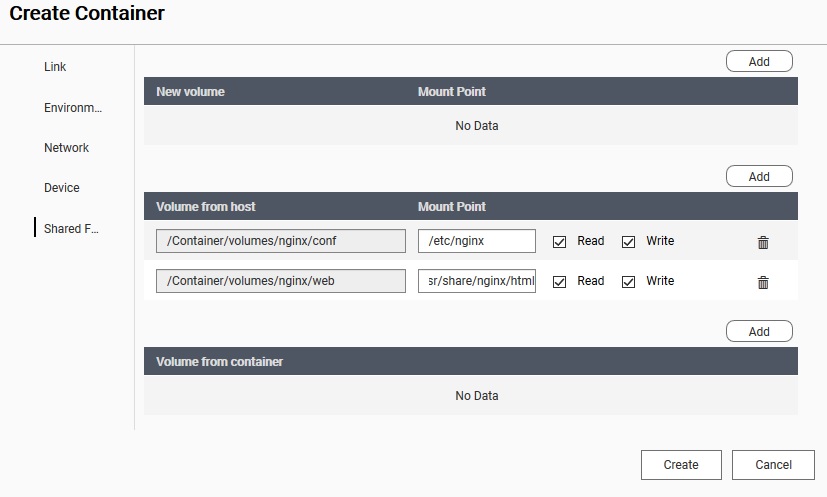Uncheck Read for the /etc/nginx mount
Screen dimensions: 827x497
click(560, 241)
